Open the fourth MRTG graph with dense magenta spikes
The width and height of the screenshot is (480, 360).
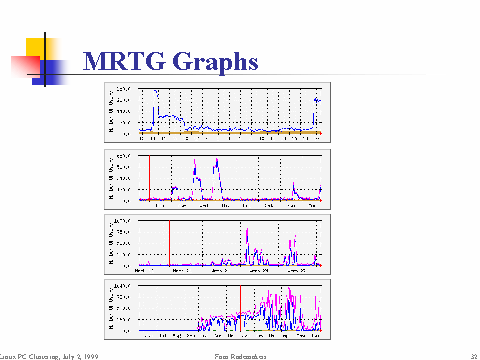217,309
